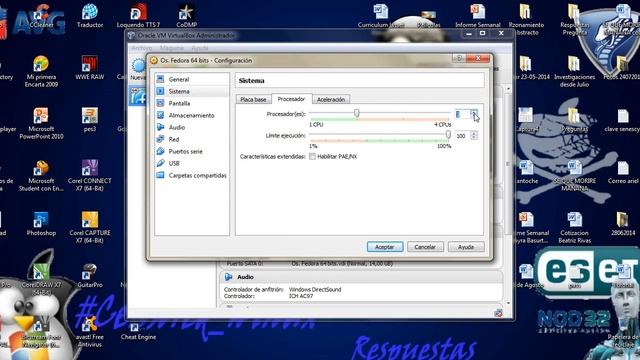Click the 'Windows DirectSound' text in VirtualBox details
This screenshot has width=640, height=360.
315,289
